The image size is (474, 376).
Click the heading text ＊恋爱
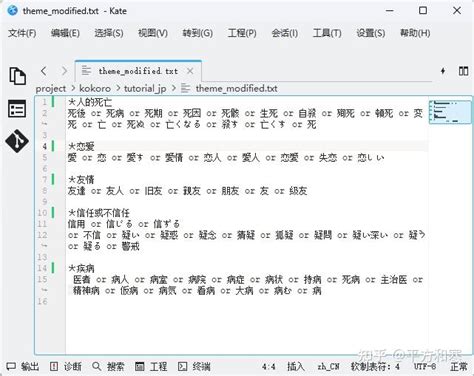tap(81, 146)
